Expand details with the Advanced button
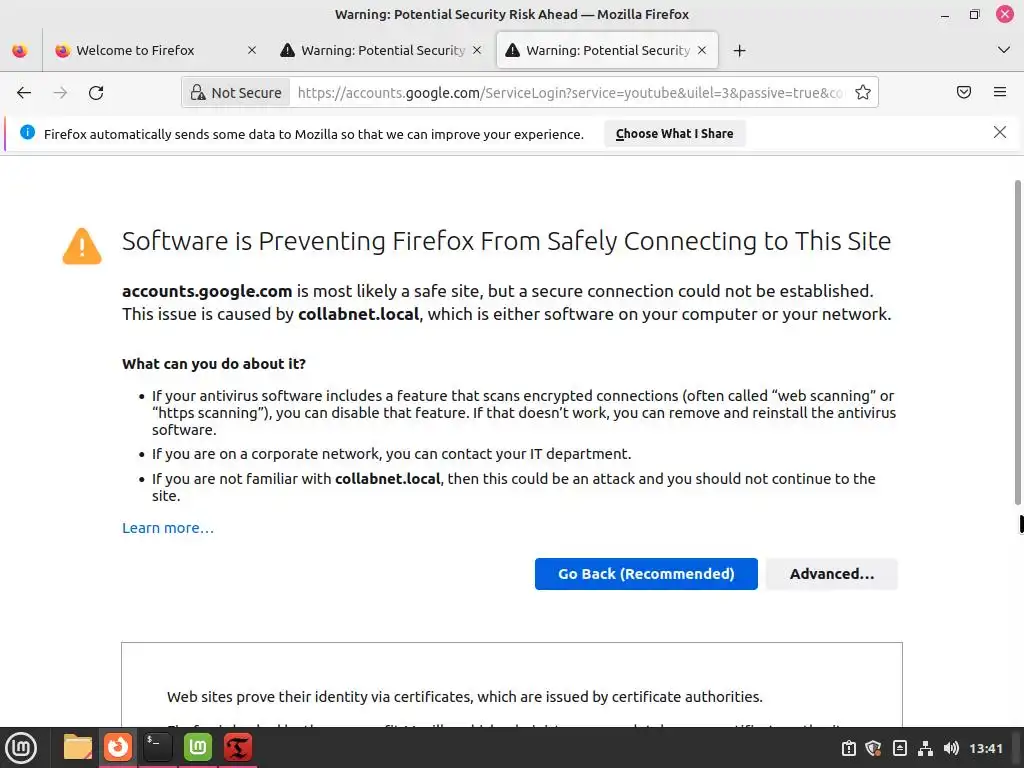 click(x=831, y=574)
